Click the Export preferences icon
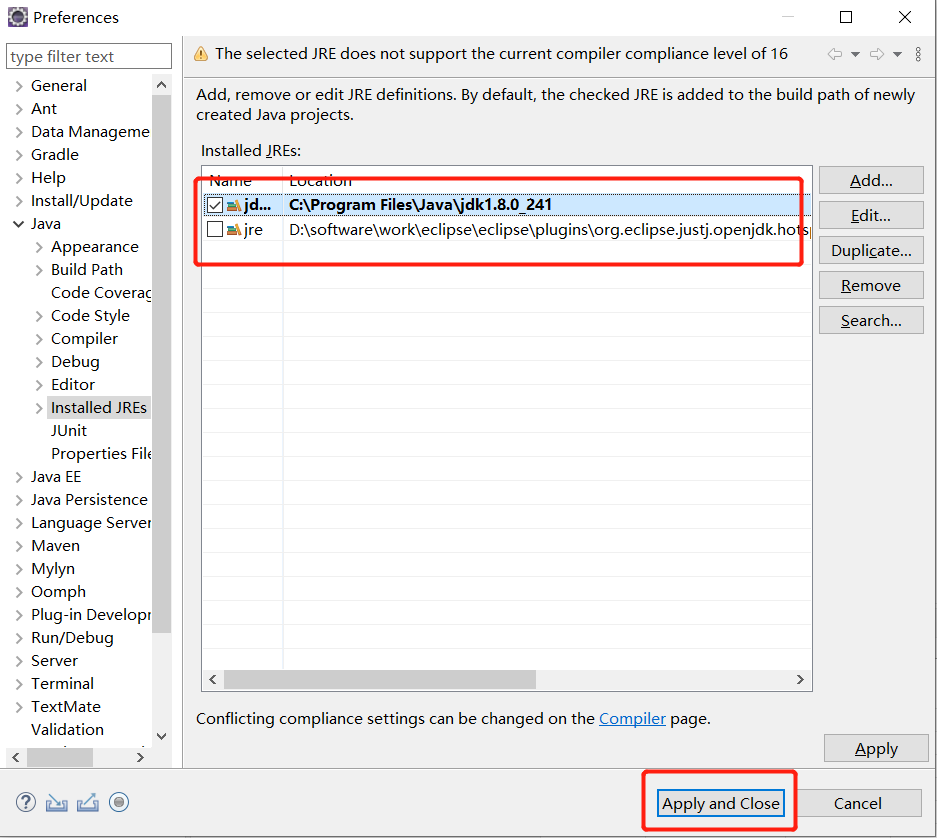Viewport: 937px width, 838px height. (88, 802)
